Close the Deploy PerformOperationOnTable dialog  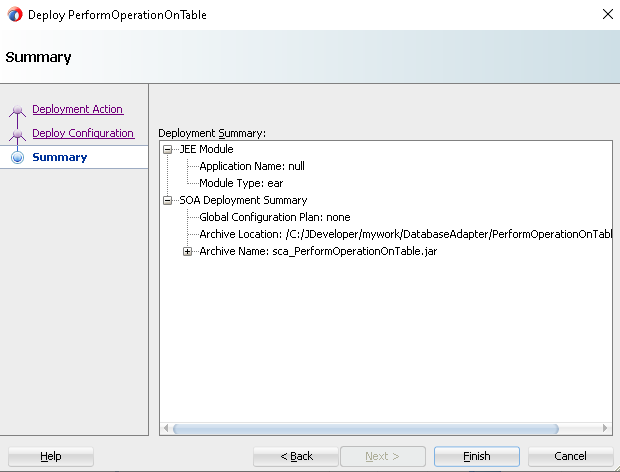pyautogui.click(x=608, y=14)
